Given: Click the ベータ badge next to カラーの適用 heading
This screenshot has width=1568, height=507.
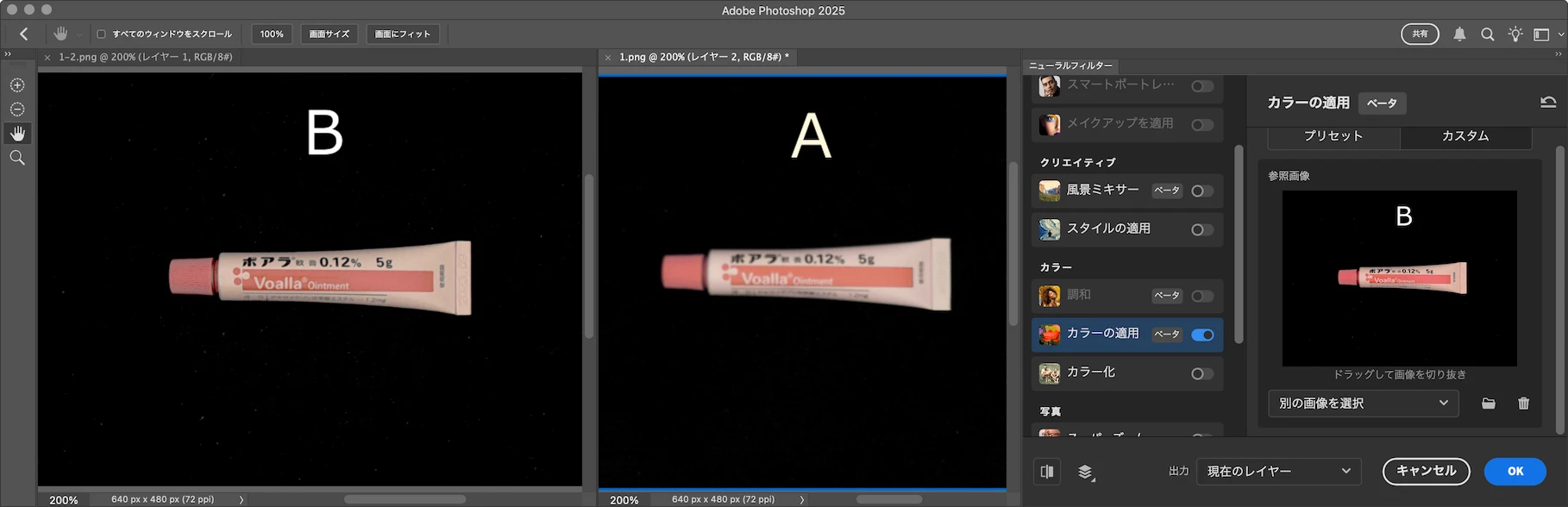Looking at the screenshot, I should 1382,103.
